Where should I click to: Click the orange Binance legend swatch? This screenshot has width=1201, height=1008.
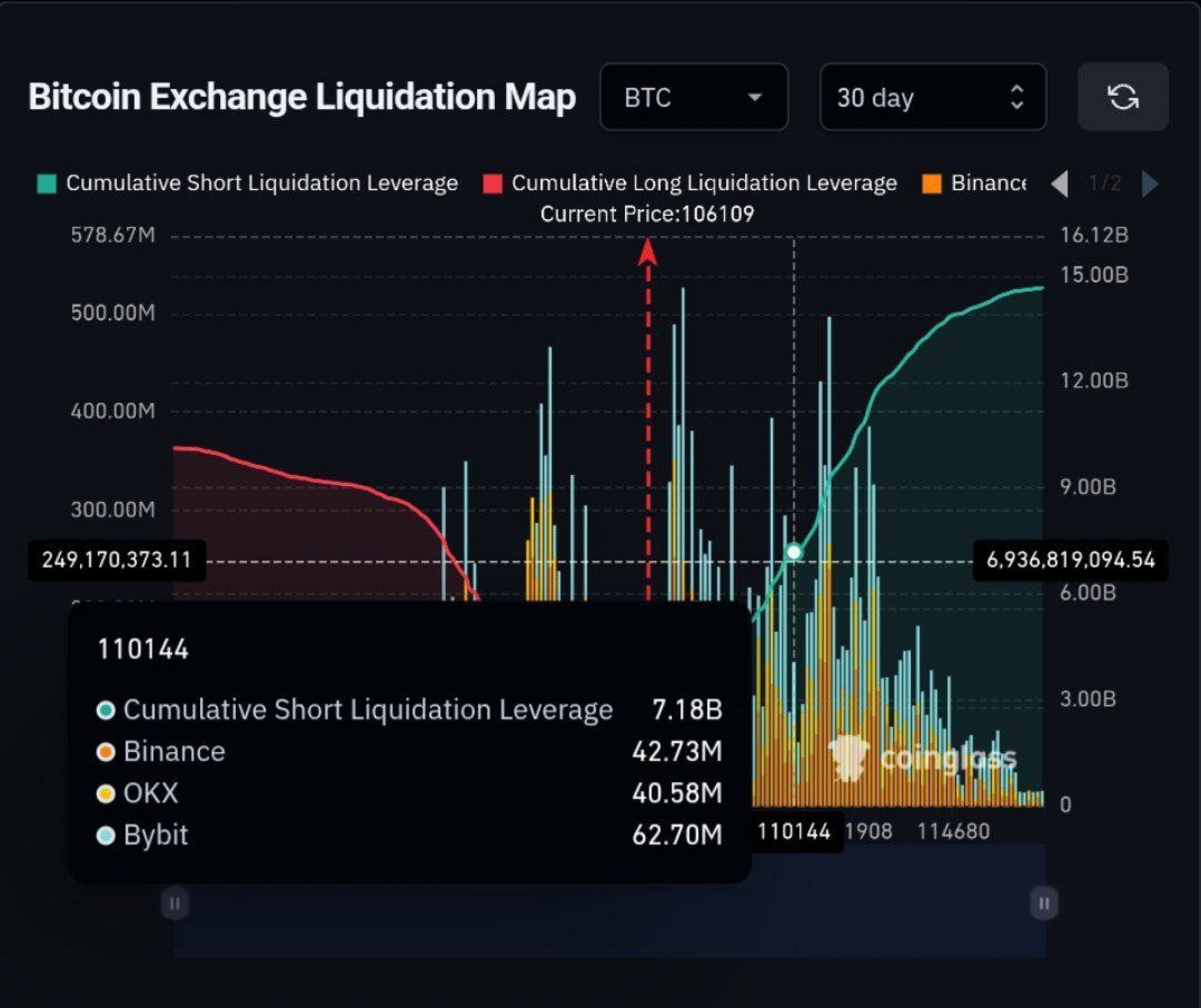coord(932,184)
